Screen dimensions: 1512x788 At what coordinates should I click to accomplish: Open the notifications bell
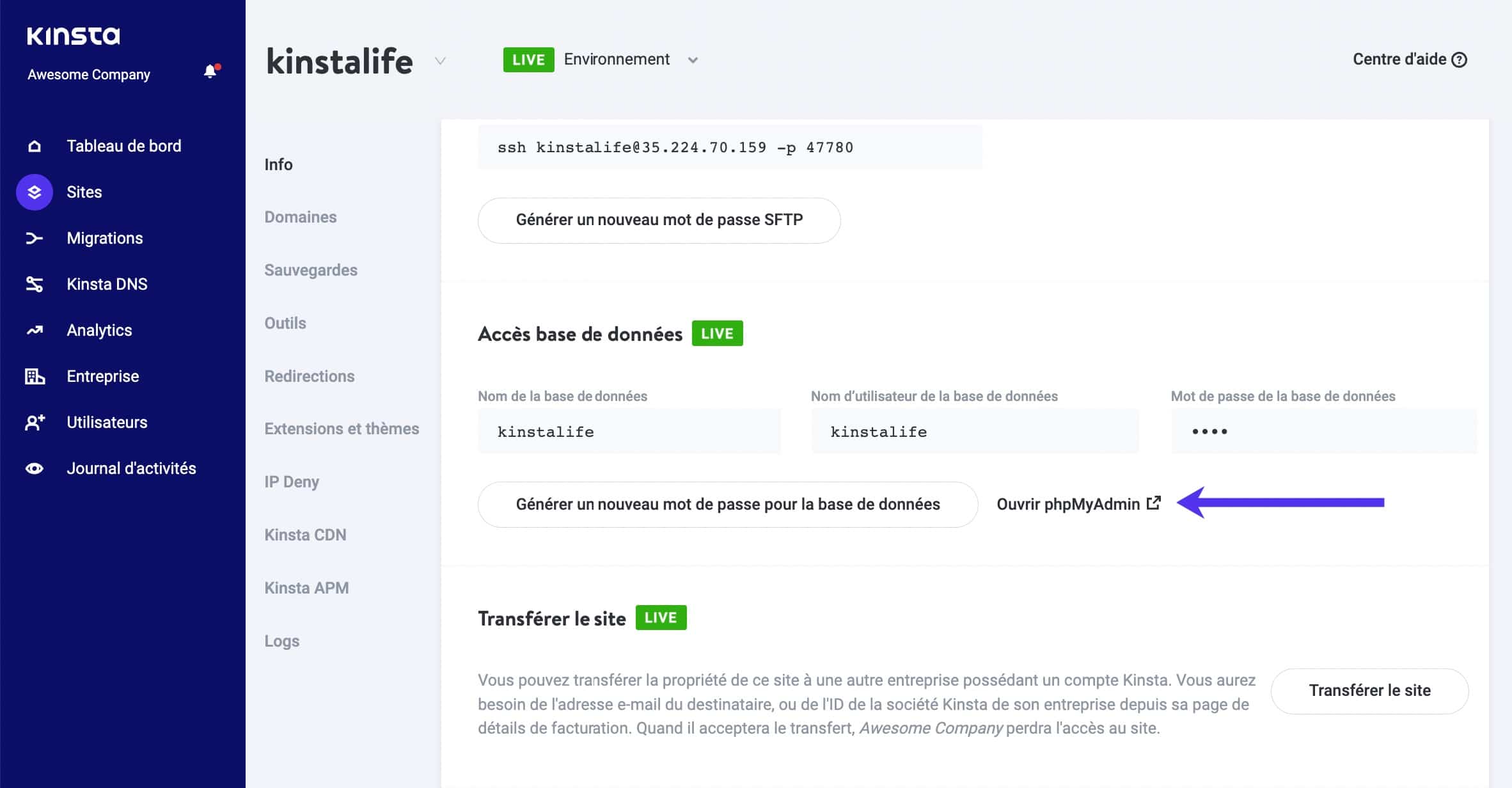pyautogui.click(x=209, y=71)
